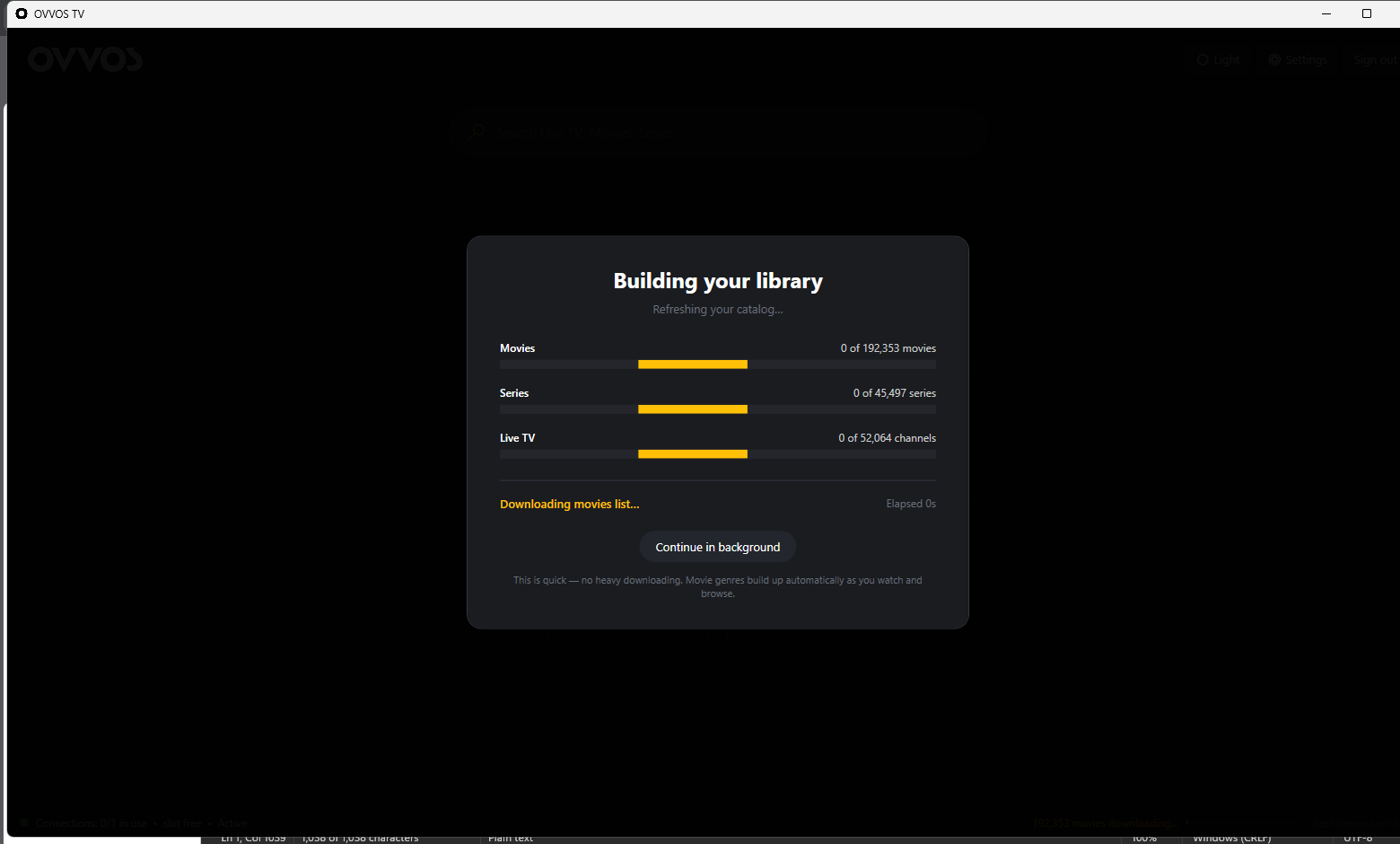Click the '192,353 movies downloading' footer status
The image size is (1400, 844).
(1105, 823)
